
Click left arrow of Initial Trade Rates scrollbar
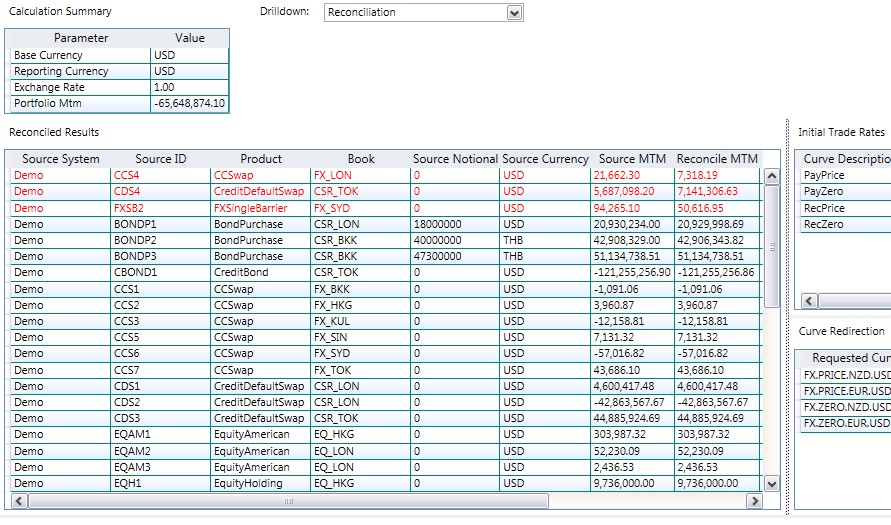point(809,301)
